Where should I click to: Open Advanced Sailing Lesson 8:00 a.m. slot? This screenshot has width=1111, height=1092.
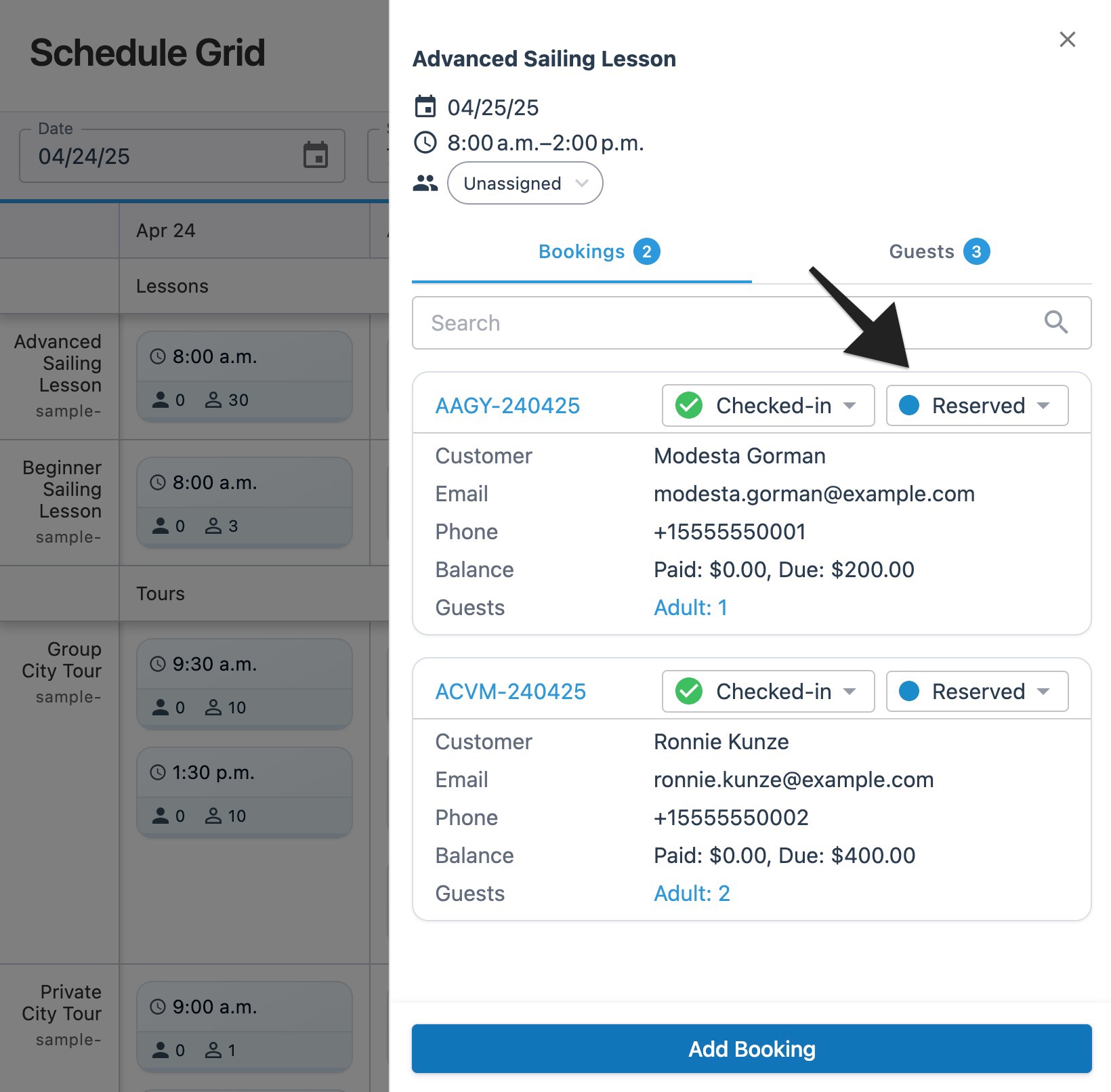pos(245,376)
